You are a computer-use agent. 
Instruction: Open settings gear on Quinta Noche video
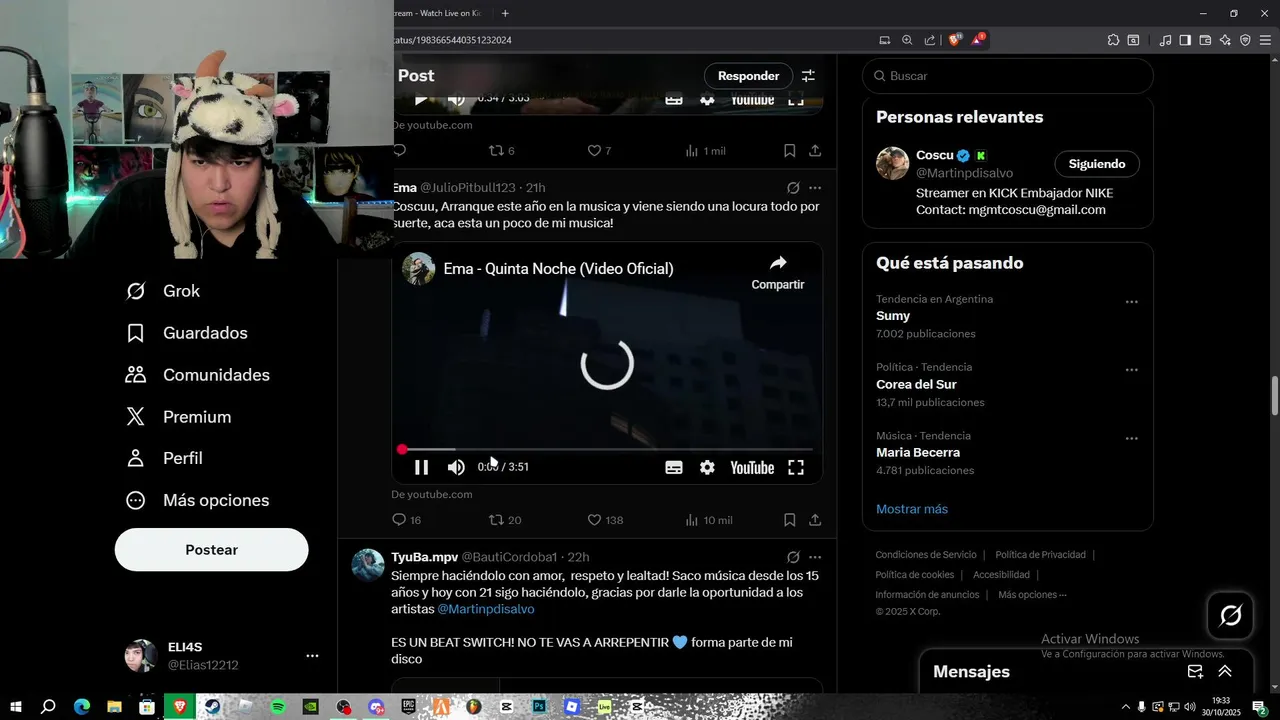click(707, 467)
